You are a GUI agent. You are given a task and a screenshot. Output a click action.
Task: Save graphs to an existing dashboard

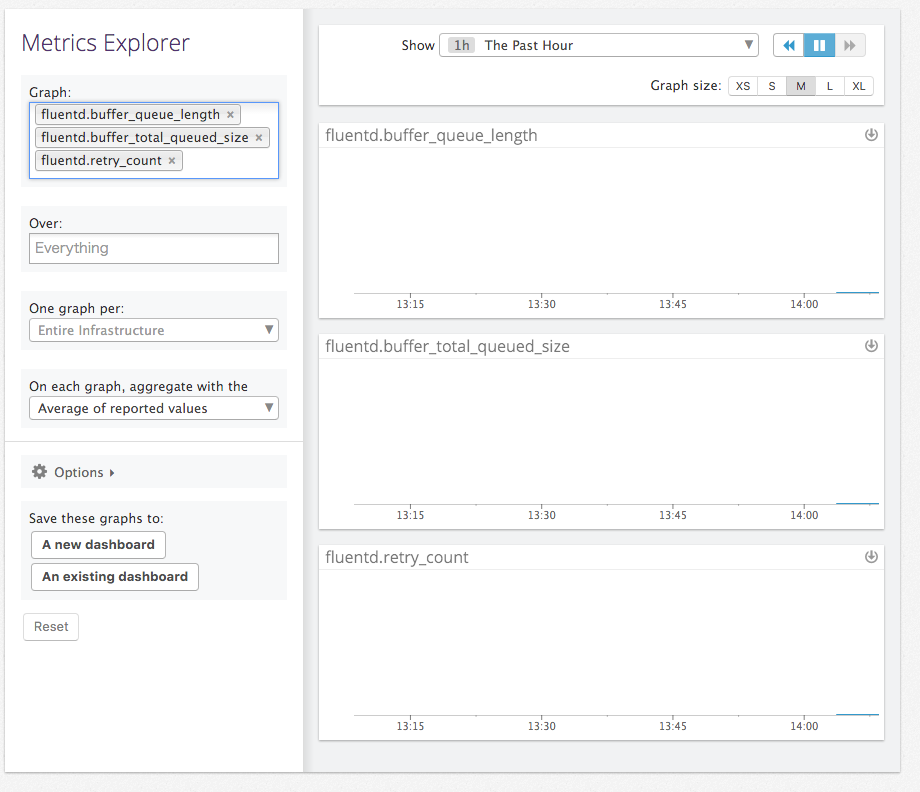[x=115, y=577]
